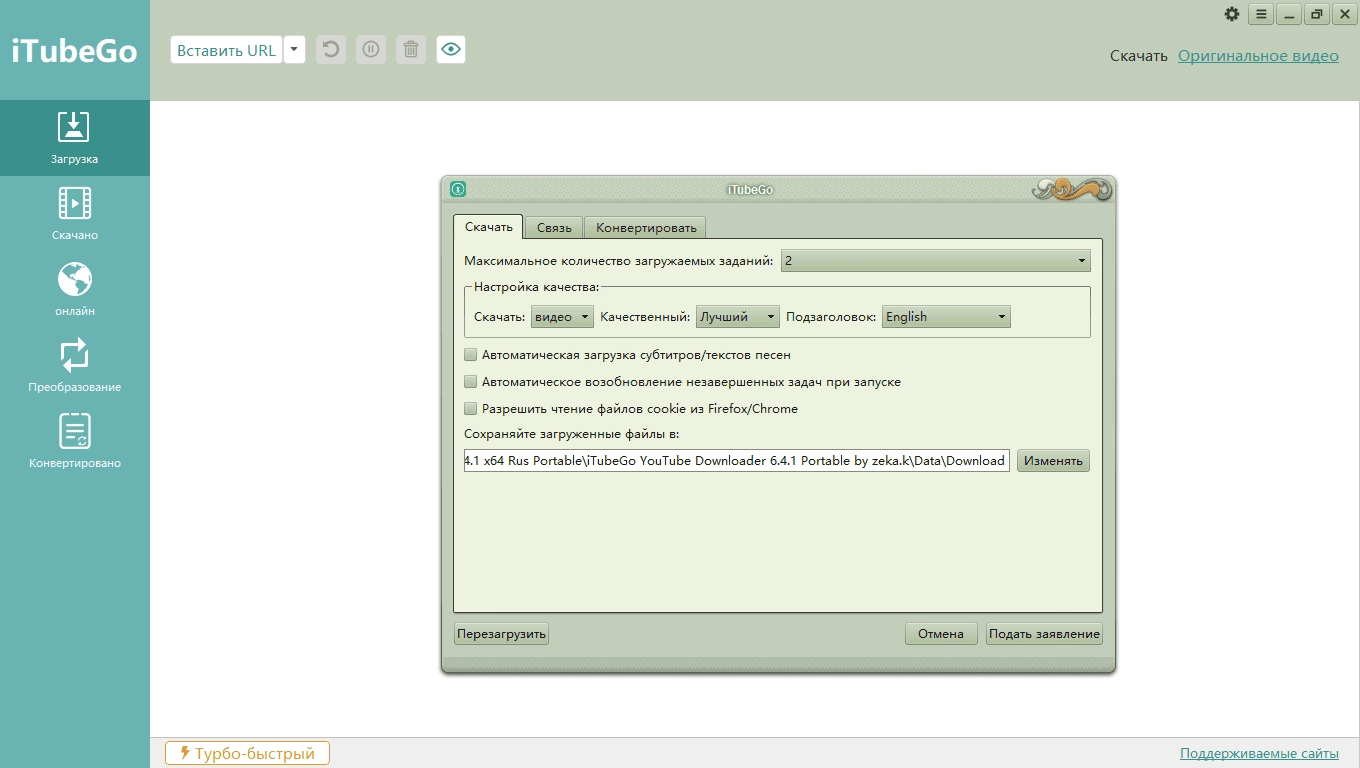Open the Преобразование conversion section

tap(75, 366)
